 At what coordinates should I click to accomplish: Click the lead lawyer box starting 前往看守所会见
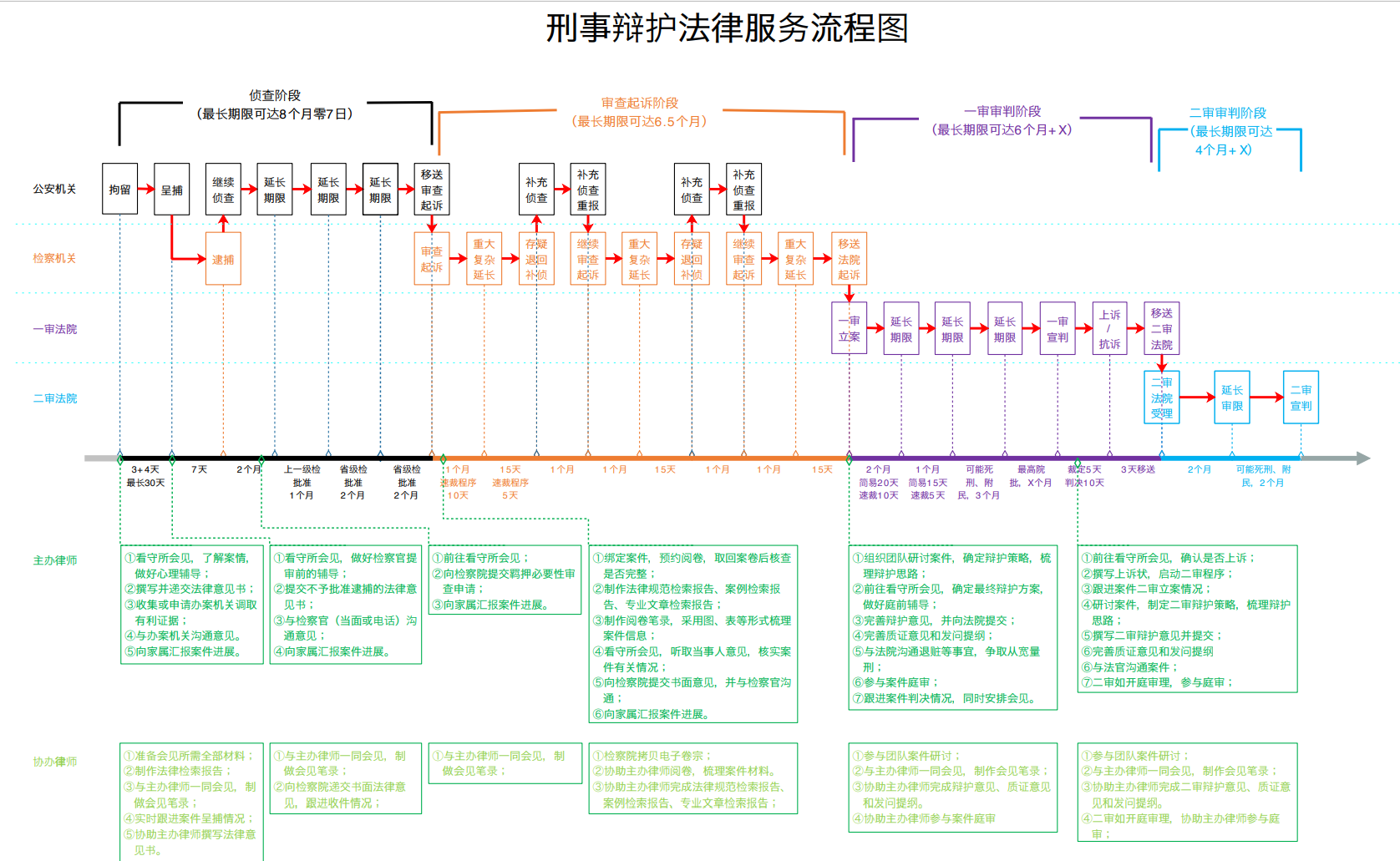pos(505,580)
